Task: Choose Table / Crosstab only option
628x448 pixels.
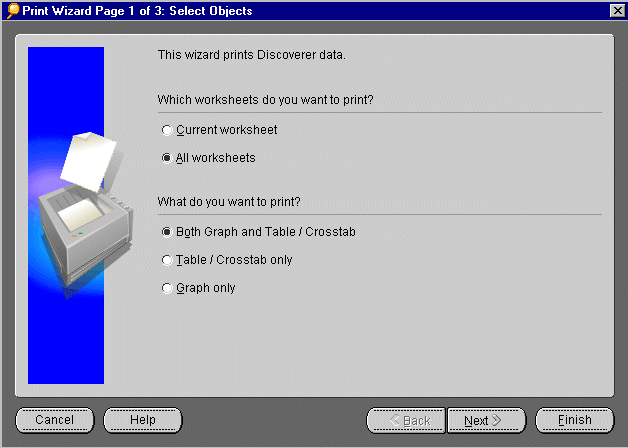Action: click(167, 260)
